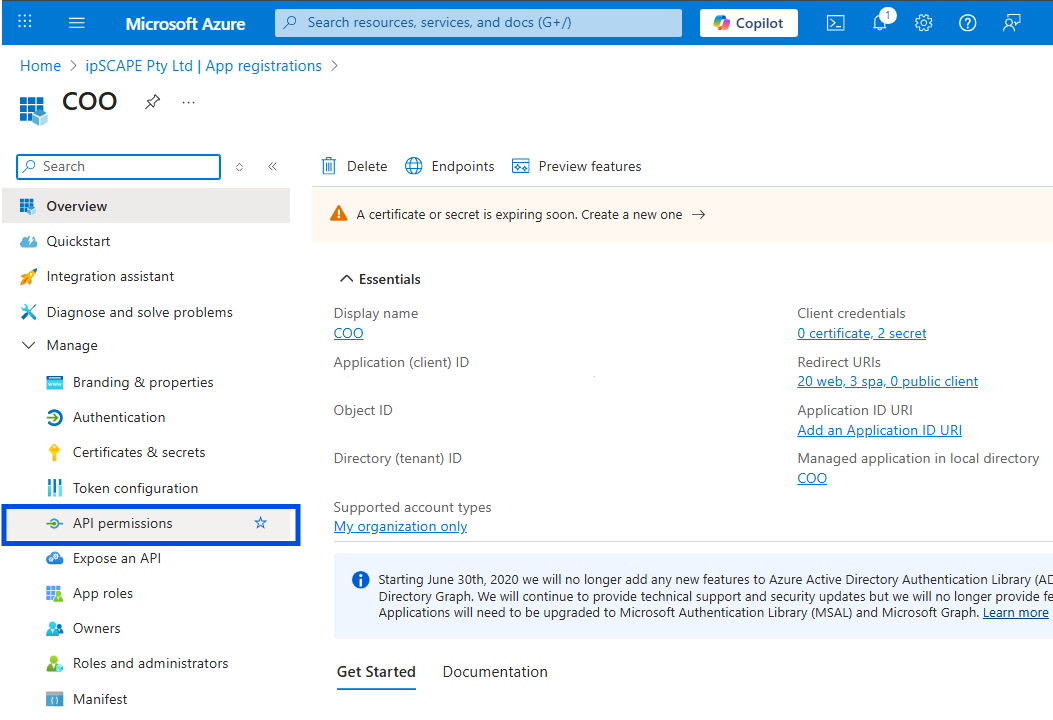Open the 'Add an Application ID URI' link
This screenshot has width=1053, height=720.
(x=879, y=430)
